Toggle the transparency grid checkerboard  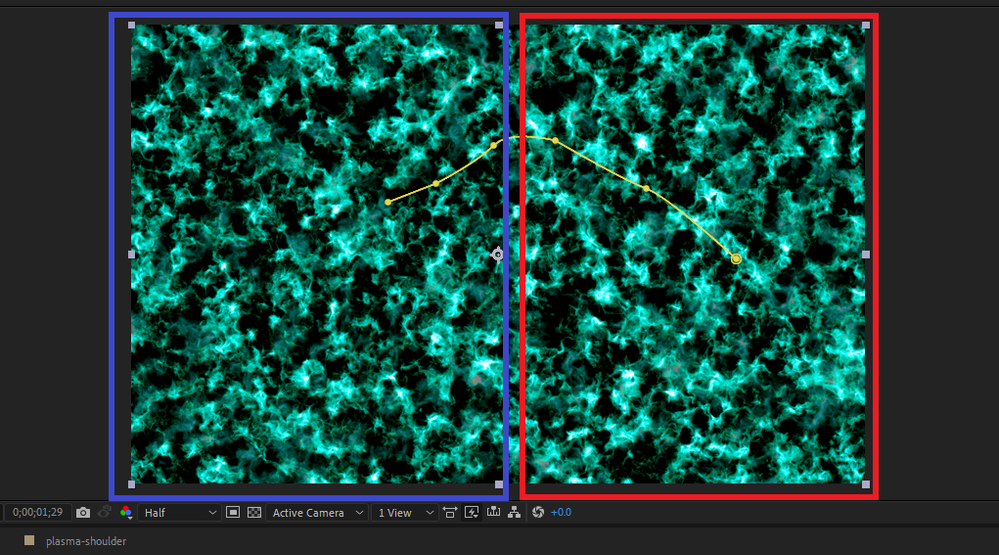pos(254,512)
